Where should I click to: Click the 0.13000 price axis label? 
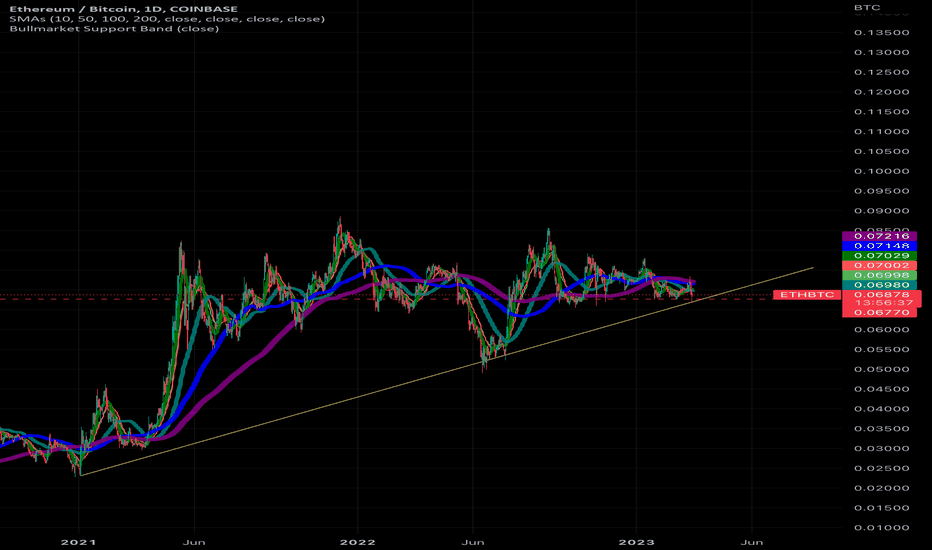pyautogui.click(x=881, y=52)
